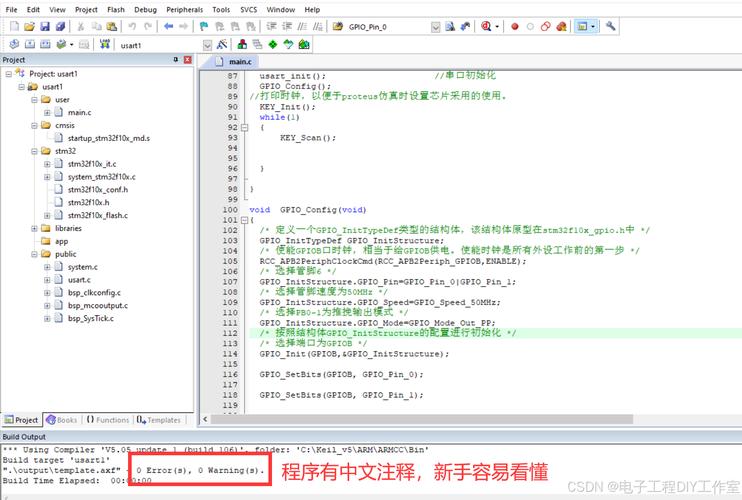Click code line 114 GPIO_Init call

point(354,354)
